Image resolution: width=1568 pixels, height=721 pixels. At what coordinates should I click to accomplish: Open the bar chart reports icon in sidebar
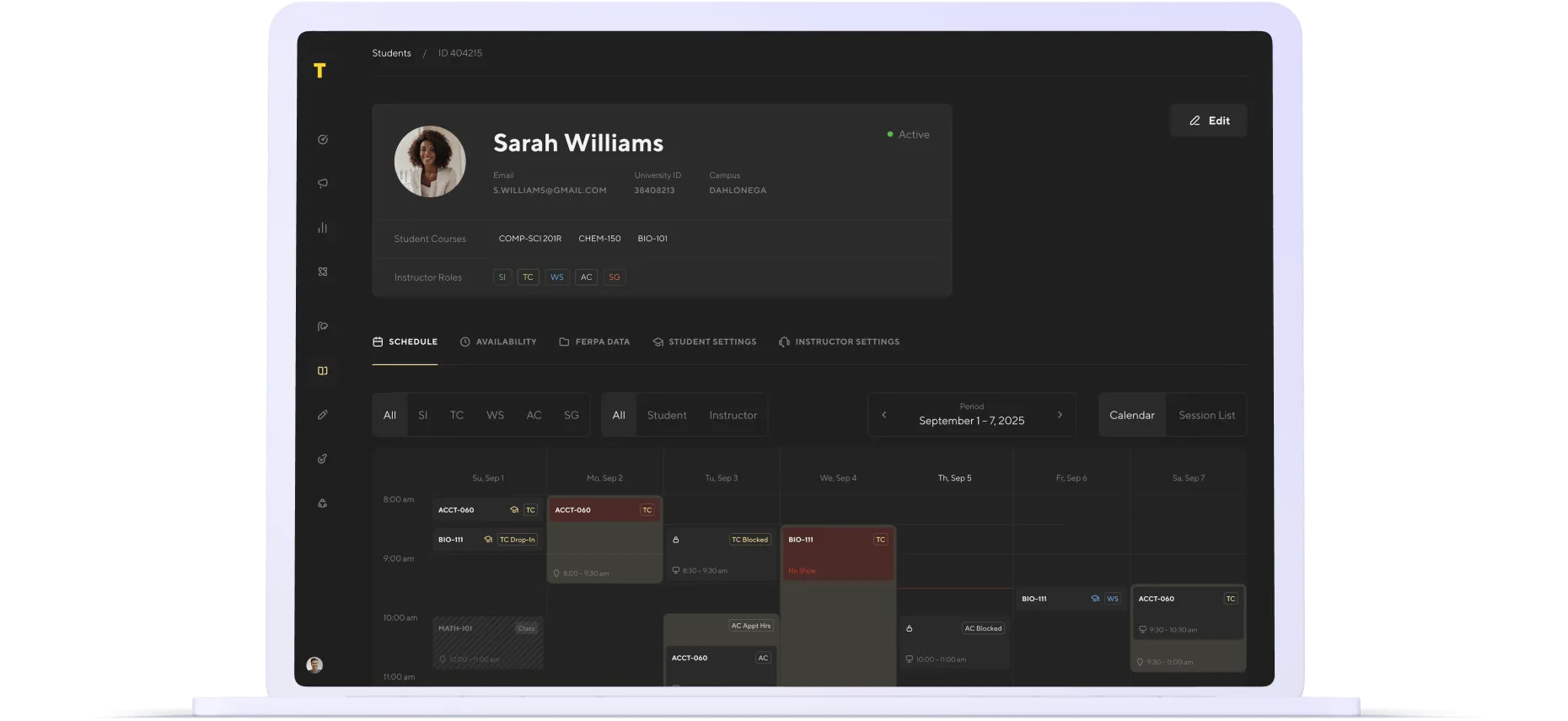pyautogui.click(x=322, y=228)
